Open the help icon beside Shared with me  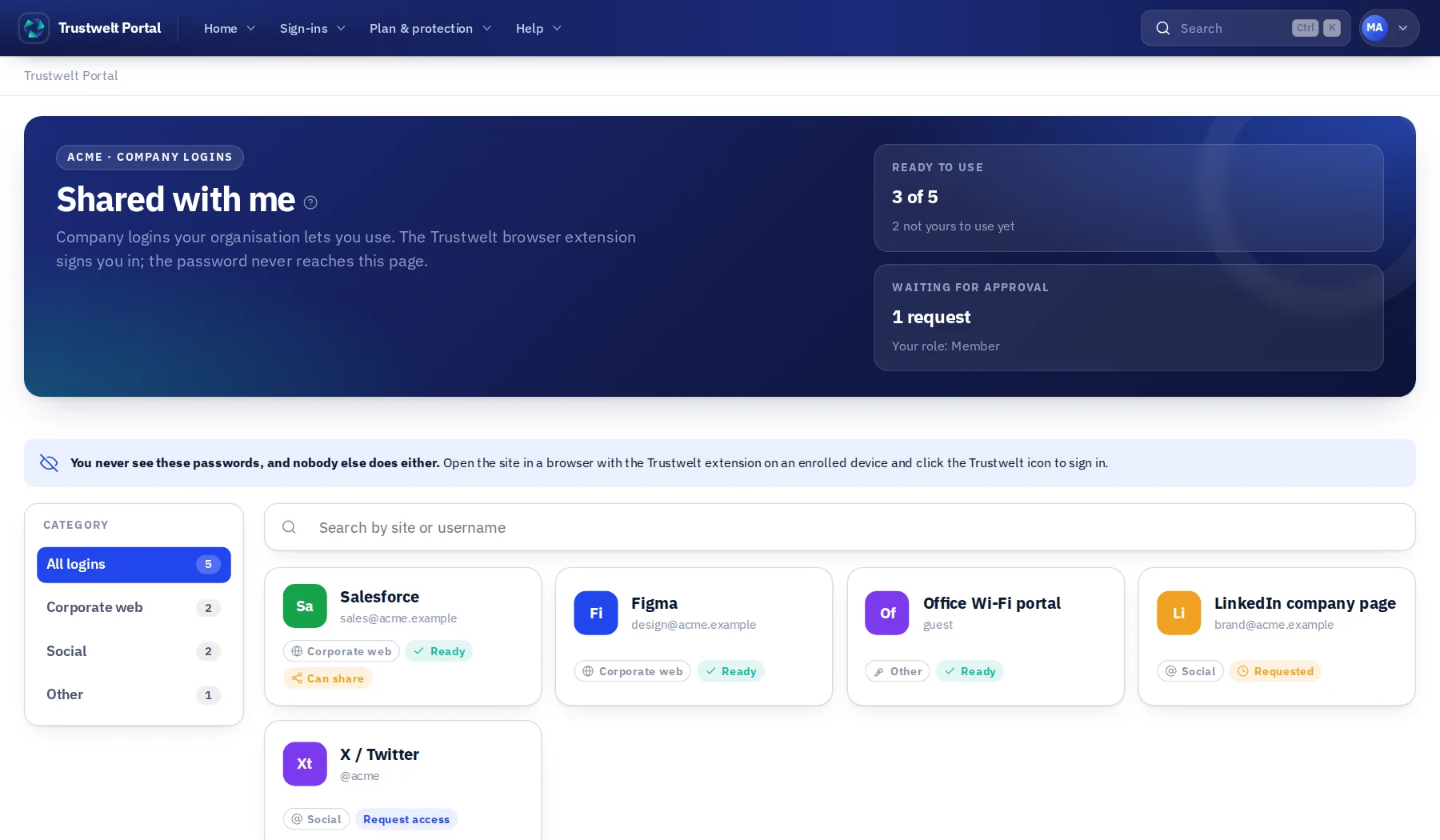tap(310, 202)
